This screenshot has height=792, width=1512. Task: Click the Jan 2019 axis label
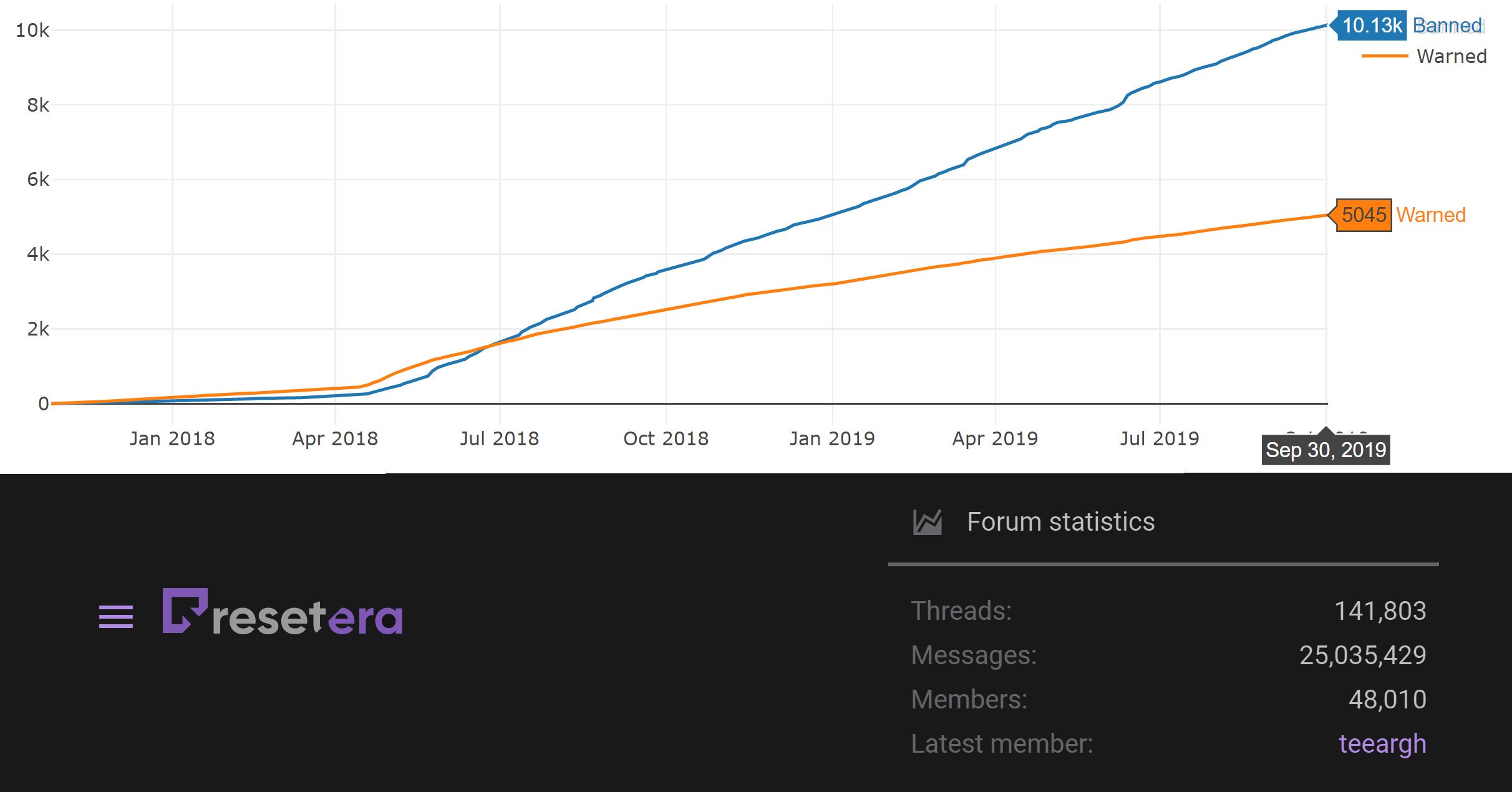[832, 438]
